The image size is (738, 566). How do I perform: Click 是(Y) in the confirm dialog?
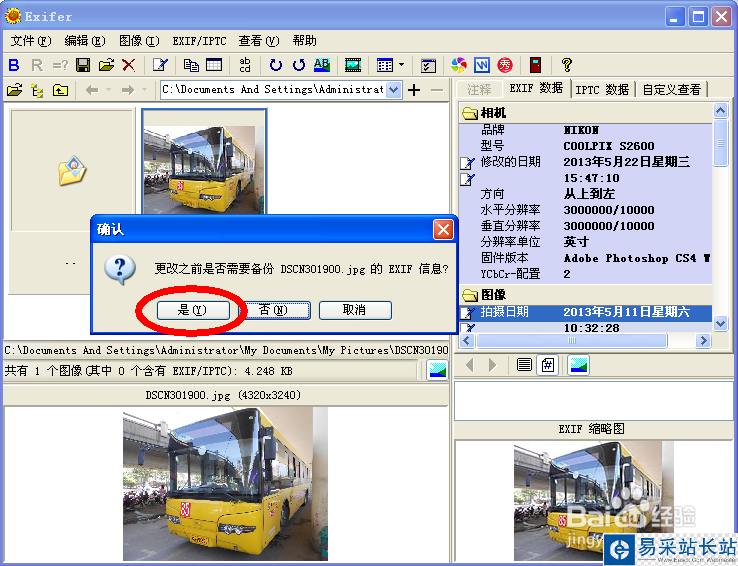(x=193, y=310)
